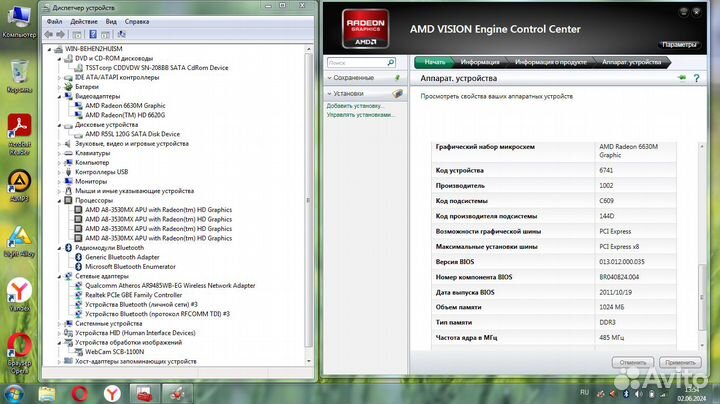Collapse the Видеоадаптеры tree node
The width and height of the screenshot is (720, 404).
pos(59,96)
